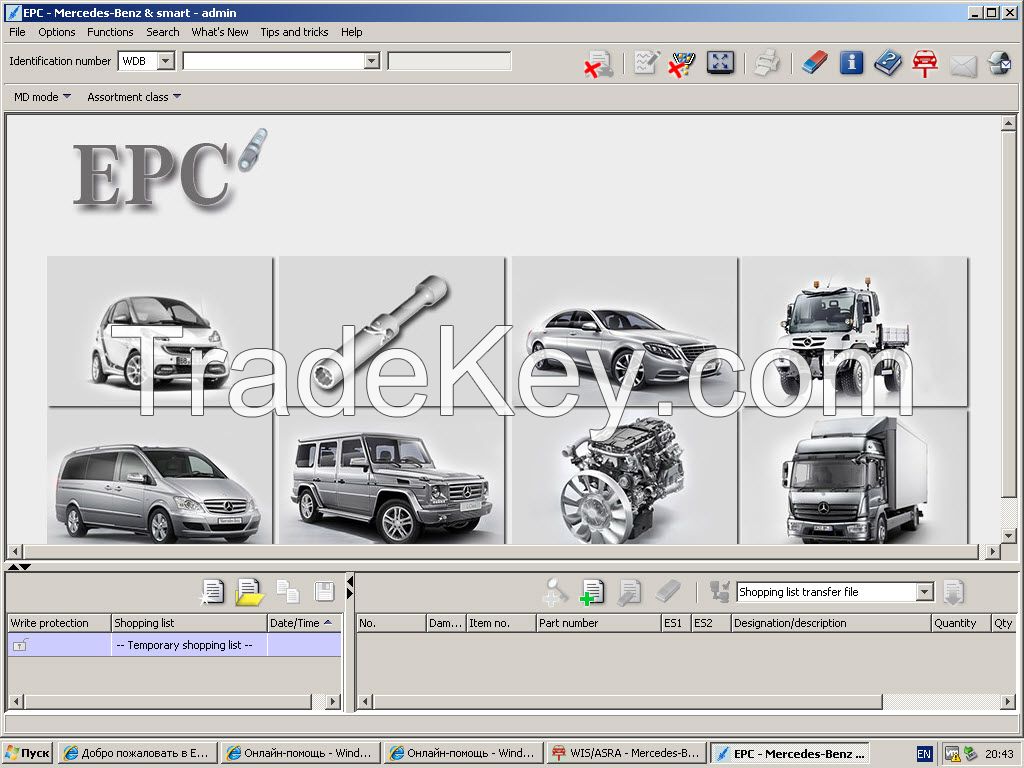1024x768 pixels.
Task: Click the eraser icon to clear input
Action: coord(814,63)
